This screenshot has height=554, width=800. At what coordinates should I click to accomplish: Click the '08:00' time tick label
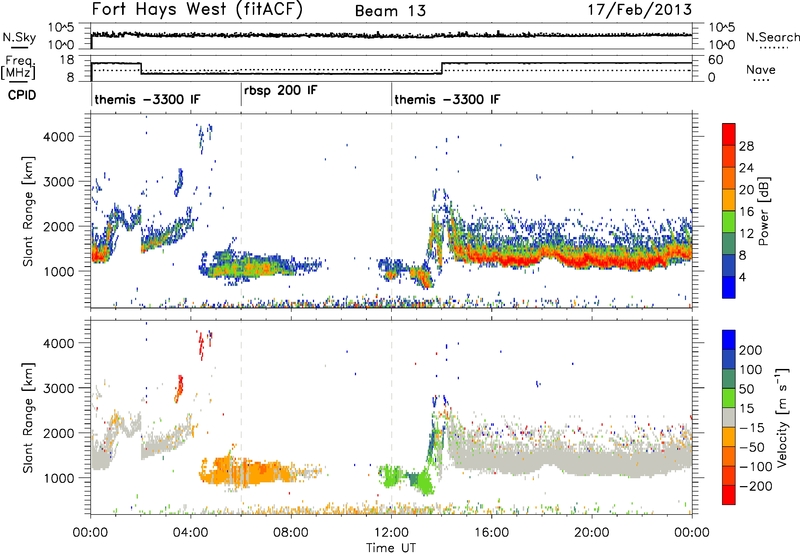point(291,532)
